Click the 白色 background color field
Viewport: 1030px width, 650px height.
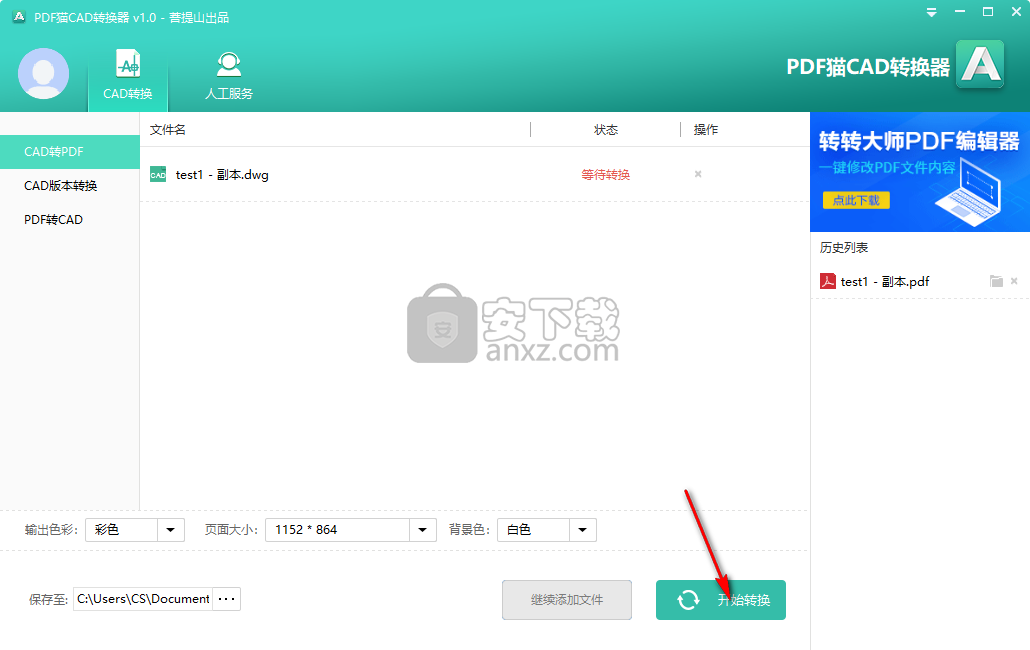point(533,530)
